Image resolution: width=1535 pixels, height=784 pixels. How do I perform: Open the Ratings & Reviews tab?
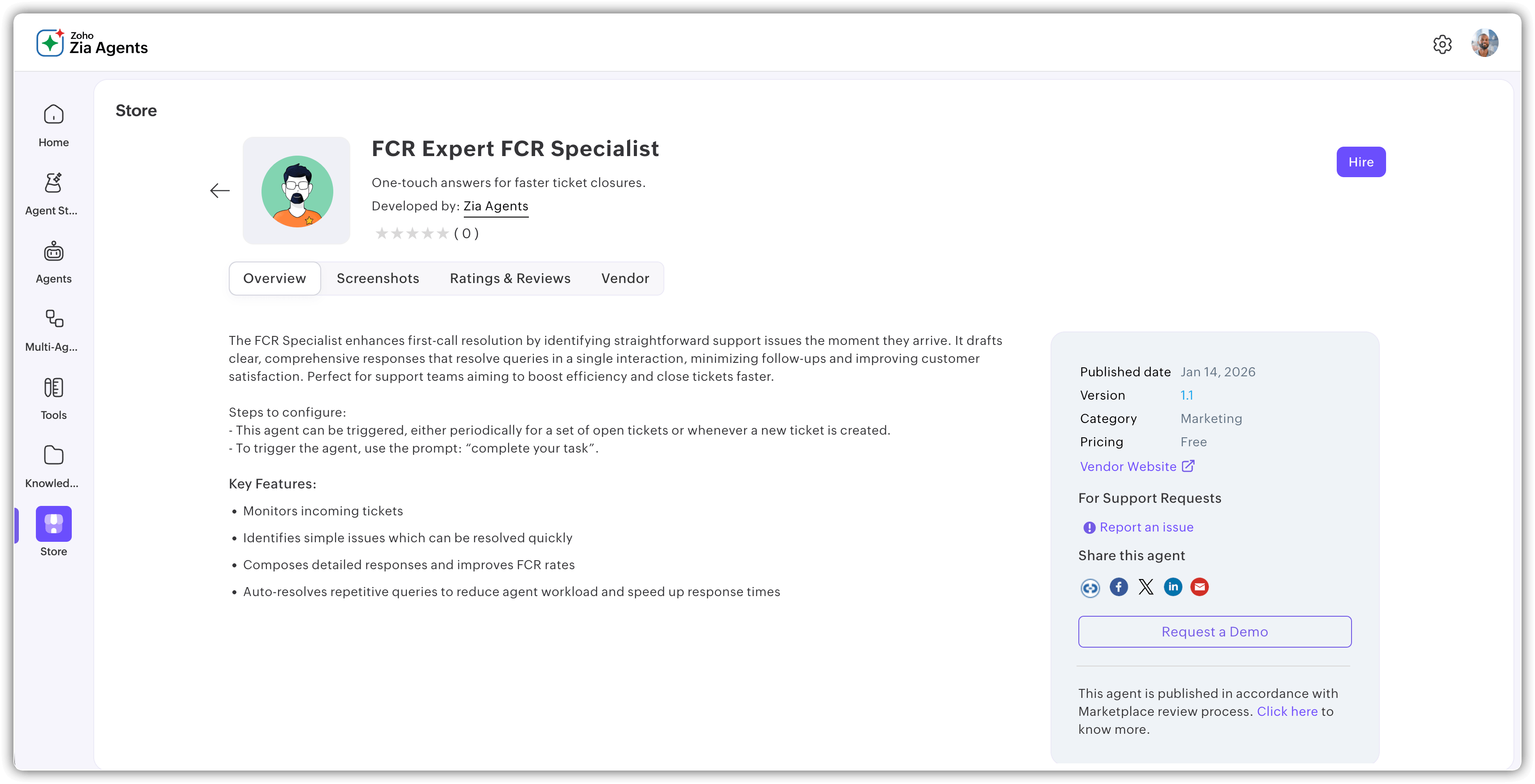pyautogui.click(x=510, y=279)
